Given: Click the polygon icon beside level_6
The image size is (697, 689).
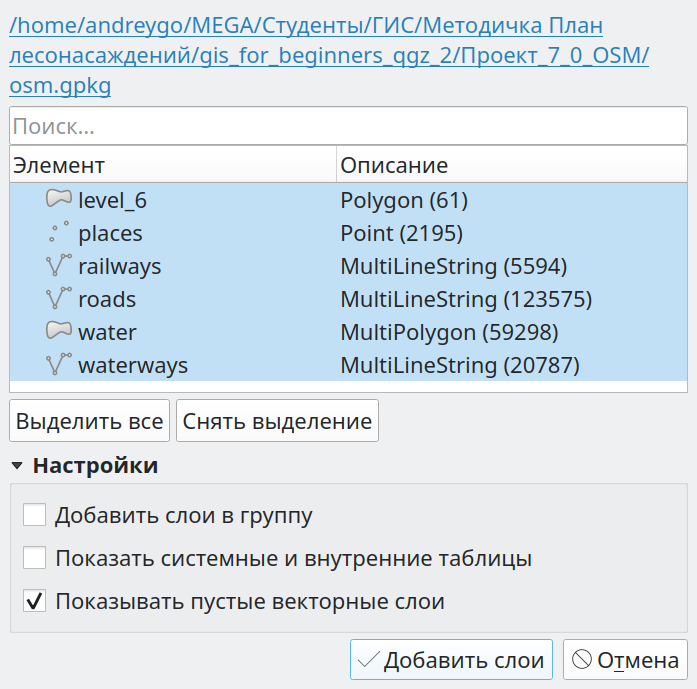Looking at the screenshot, I should (59, 199).
